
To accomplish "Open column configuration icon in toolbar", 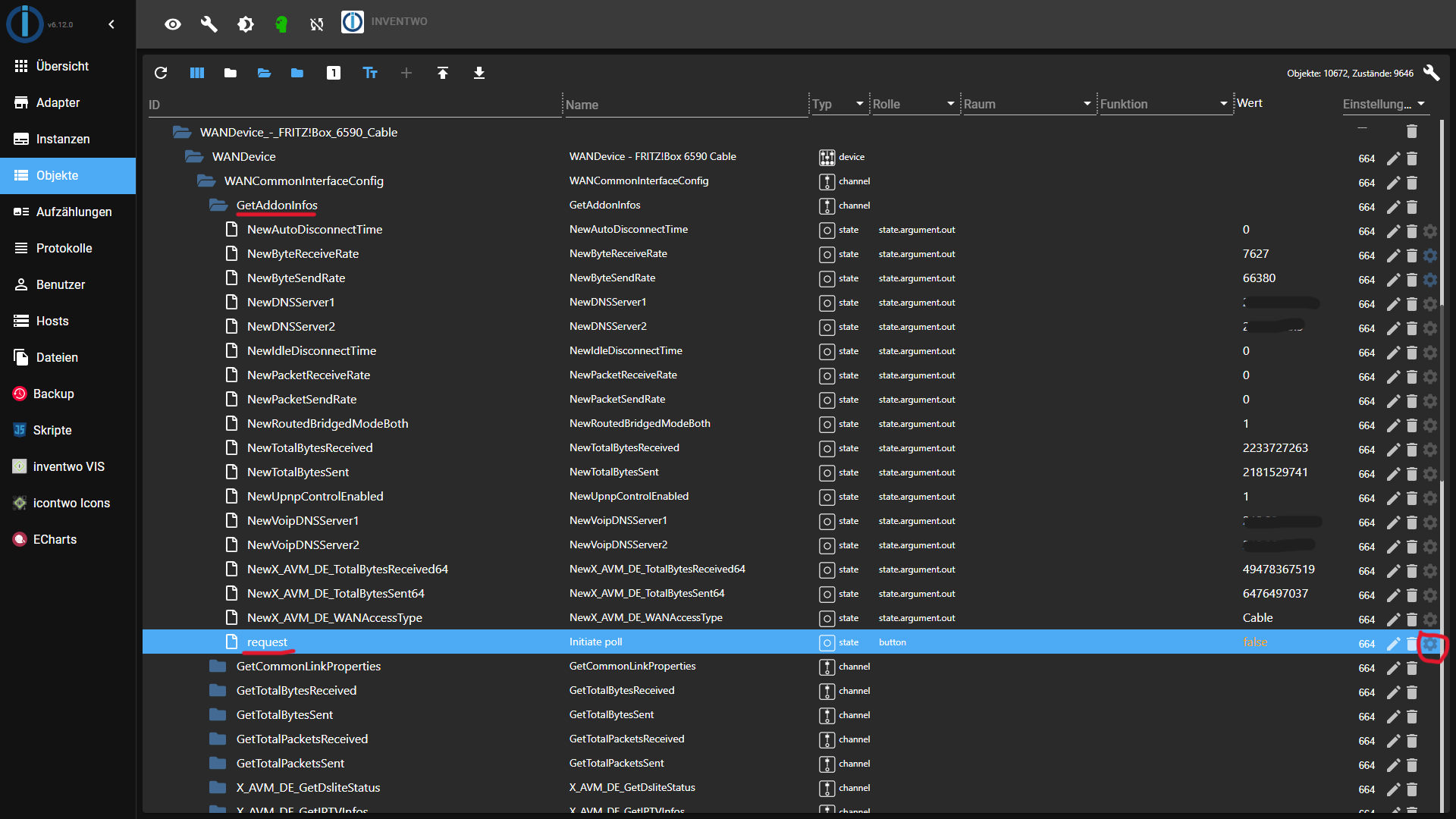I will [x=197, y=73].
